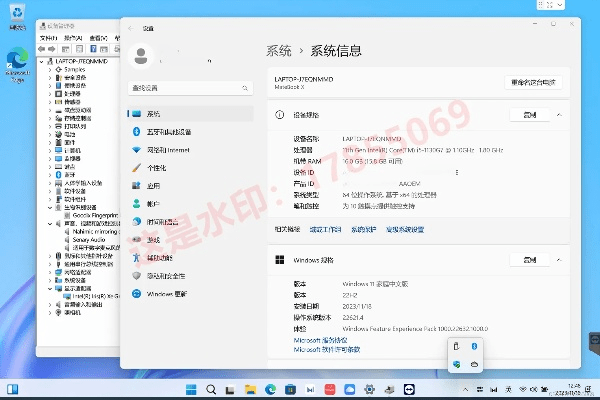Collapse the 生物识别设备 node in Device Manager
Viewport: 600px width, 400px height.
(x=50, y=207)
